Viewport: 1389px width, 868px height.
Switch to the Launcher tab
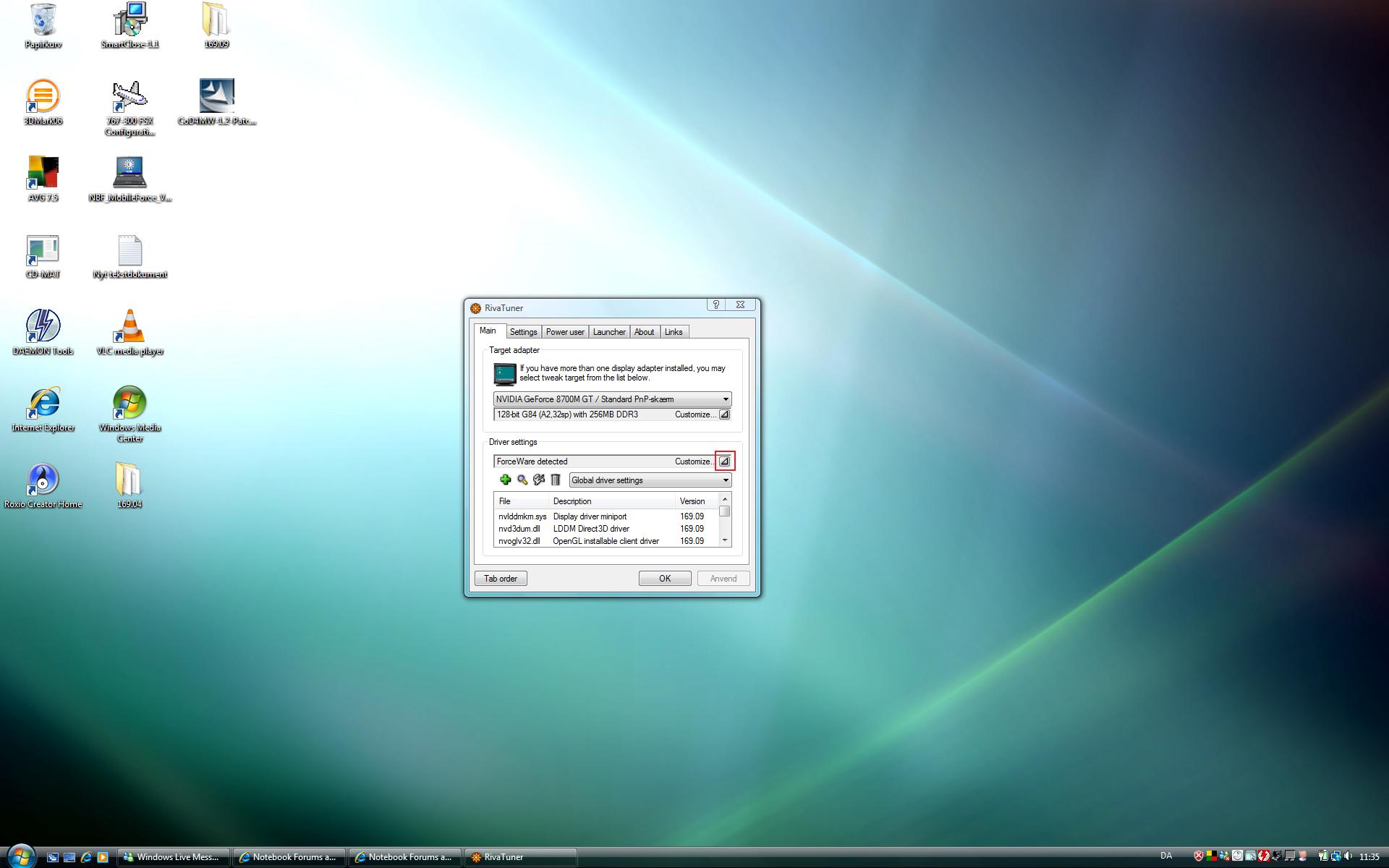[x=609, y=332]
